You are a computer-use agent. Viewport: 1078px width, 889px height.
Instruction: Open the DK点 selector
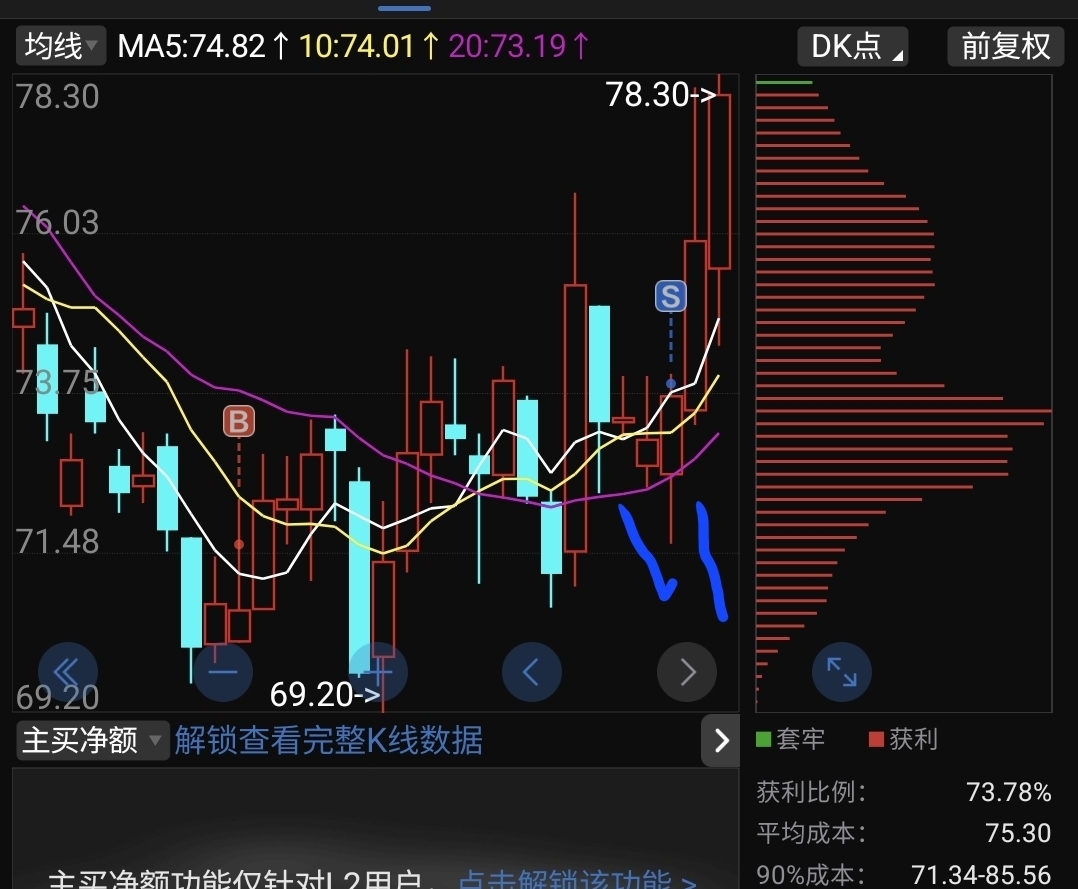852,46
